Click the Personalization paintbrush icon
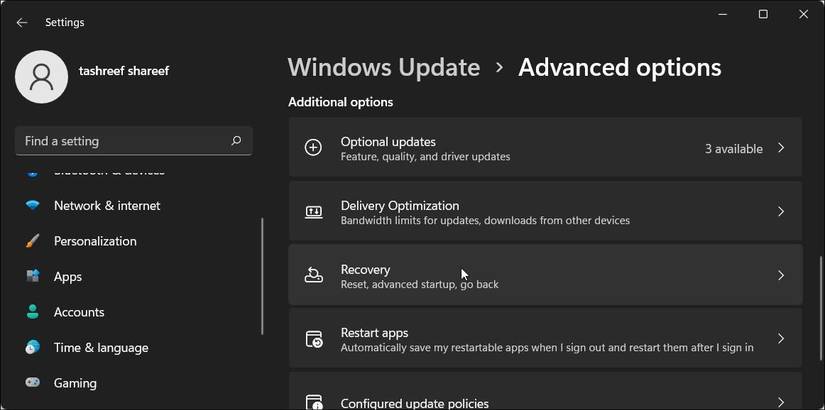 click(x=33, y=241)
